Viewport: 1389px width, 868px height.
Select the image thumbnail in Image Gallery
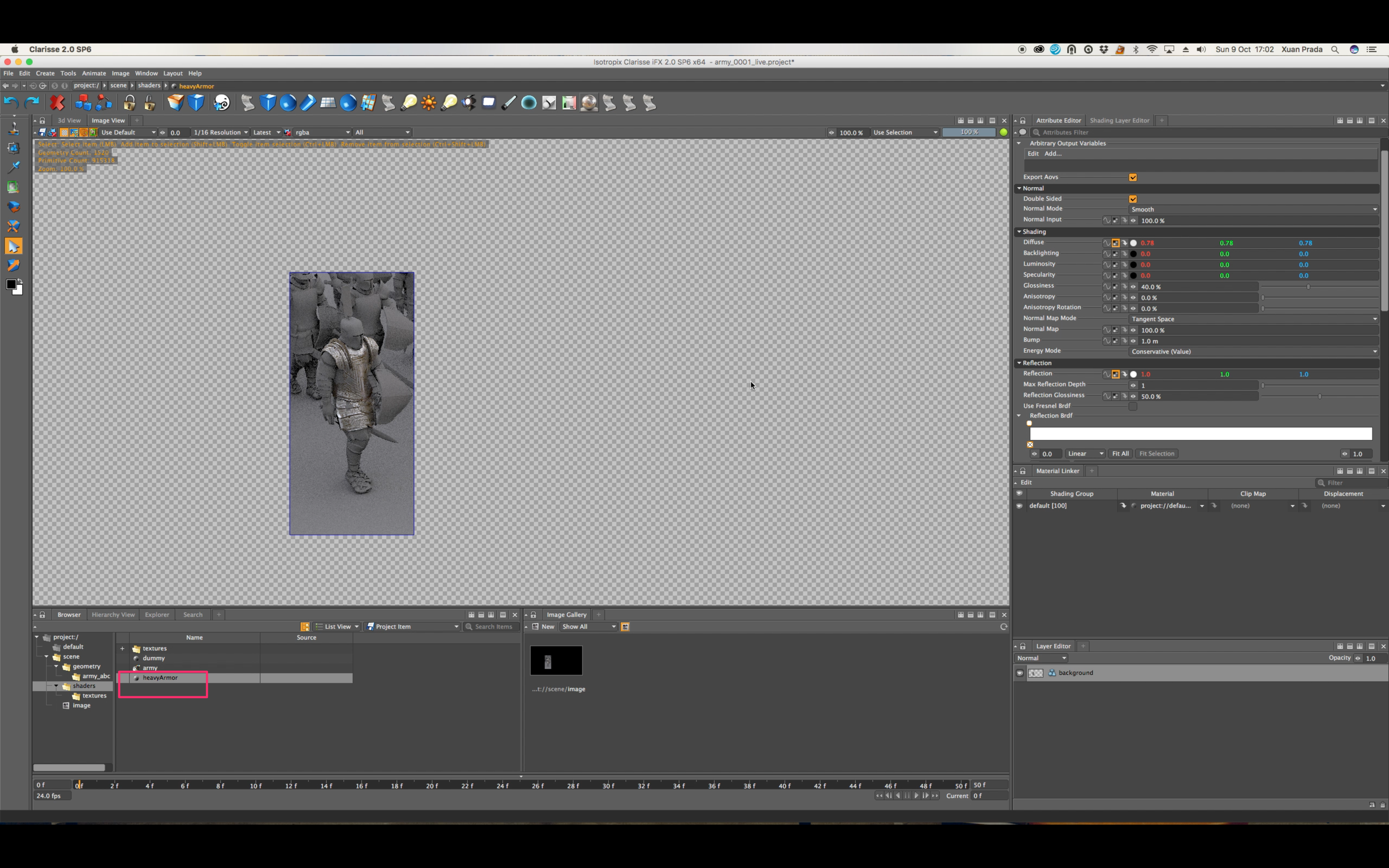click(556, 660)
